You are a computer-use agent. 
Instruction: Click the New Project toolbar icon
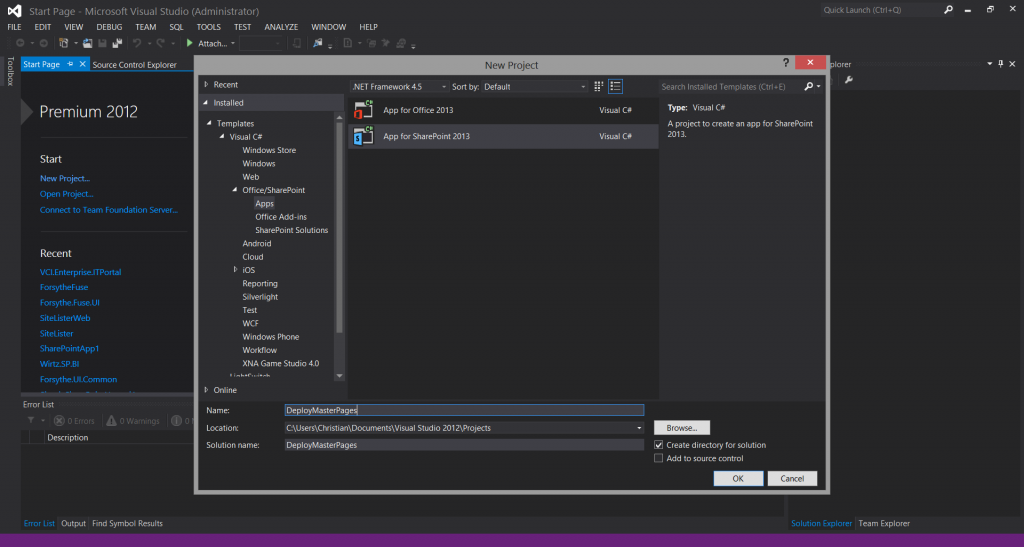(63, 43)
